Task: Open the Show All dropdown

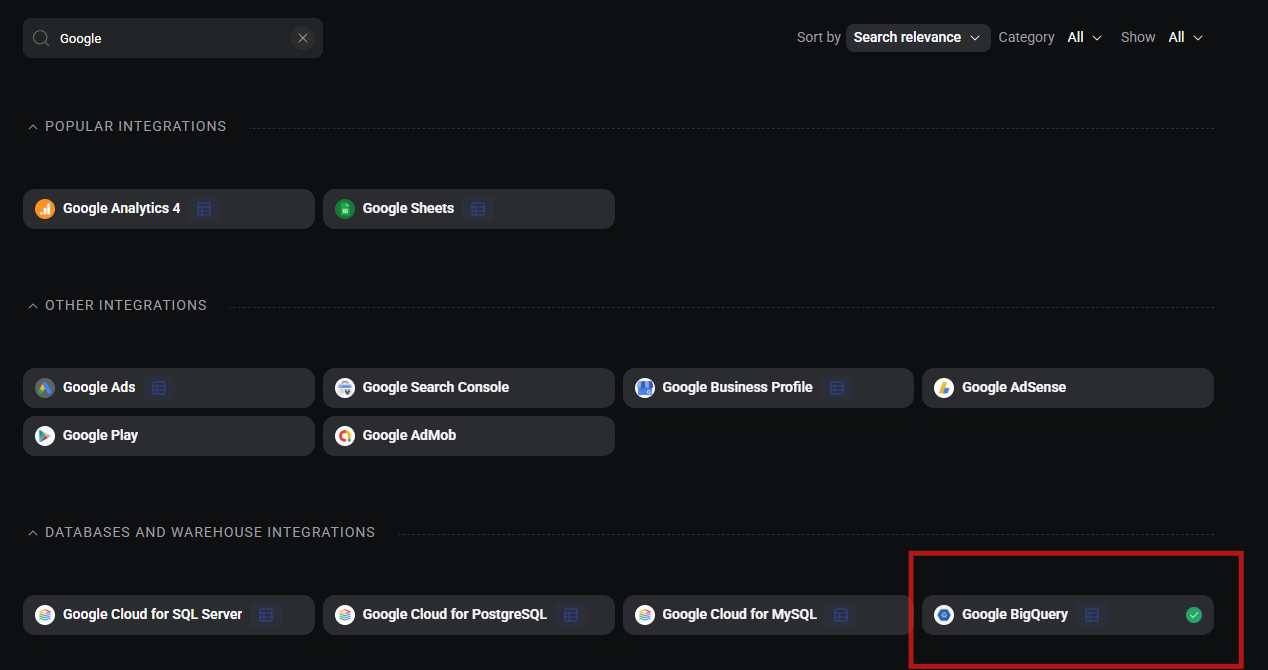Action: (1185, 38)
